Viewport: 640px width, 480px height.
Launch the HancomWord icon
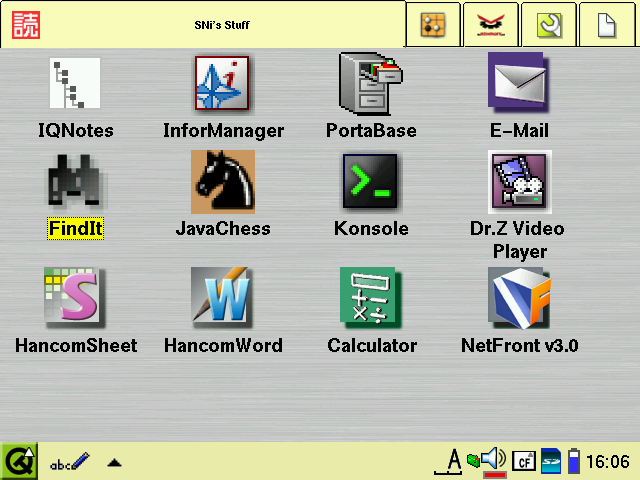pos(222,298)
